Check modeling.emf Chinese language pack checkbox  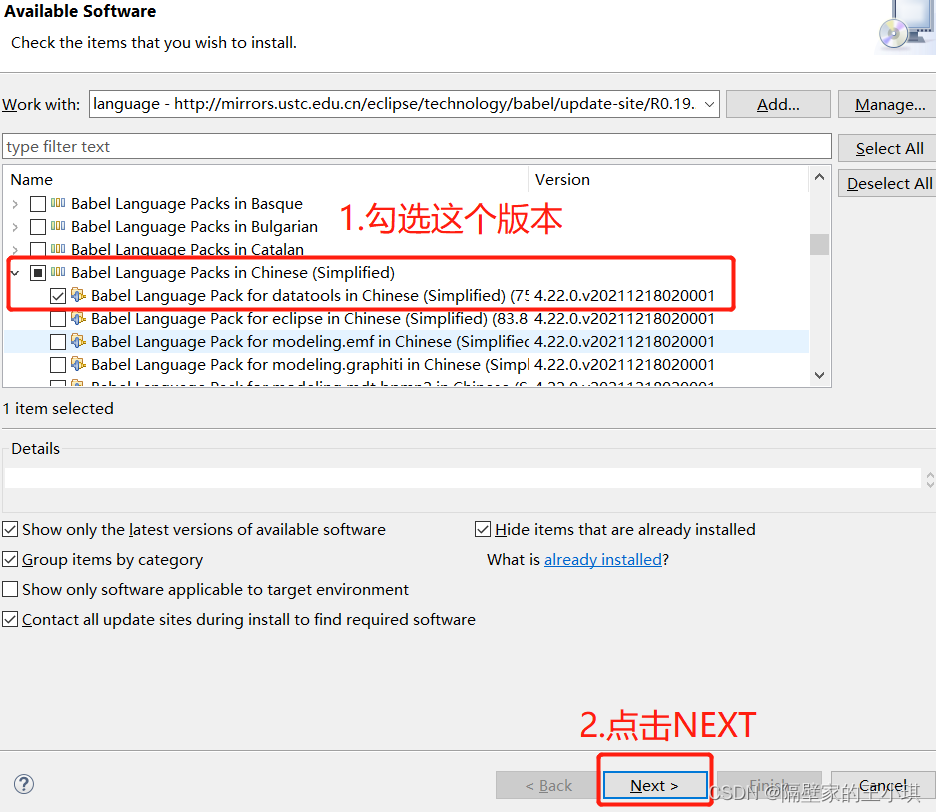(58, 342)
